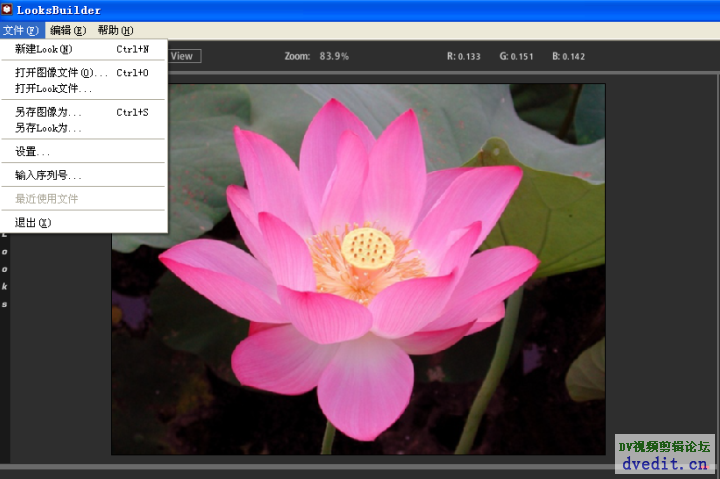Select 另存Look为... from File menu

83,128
